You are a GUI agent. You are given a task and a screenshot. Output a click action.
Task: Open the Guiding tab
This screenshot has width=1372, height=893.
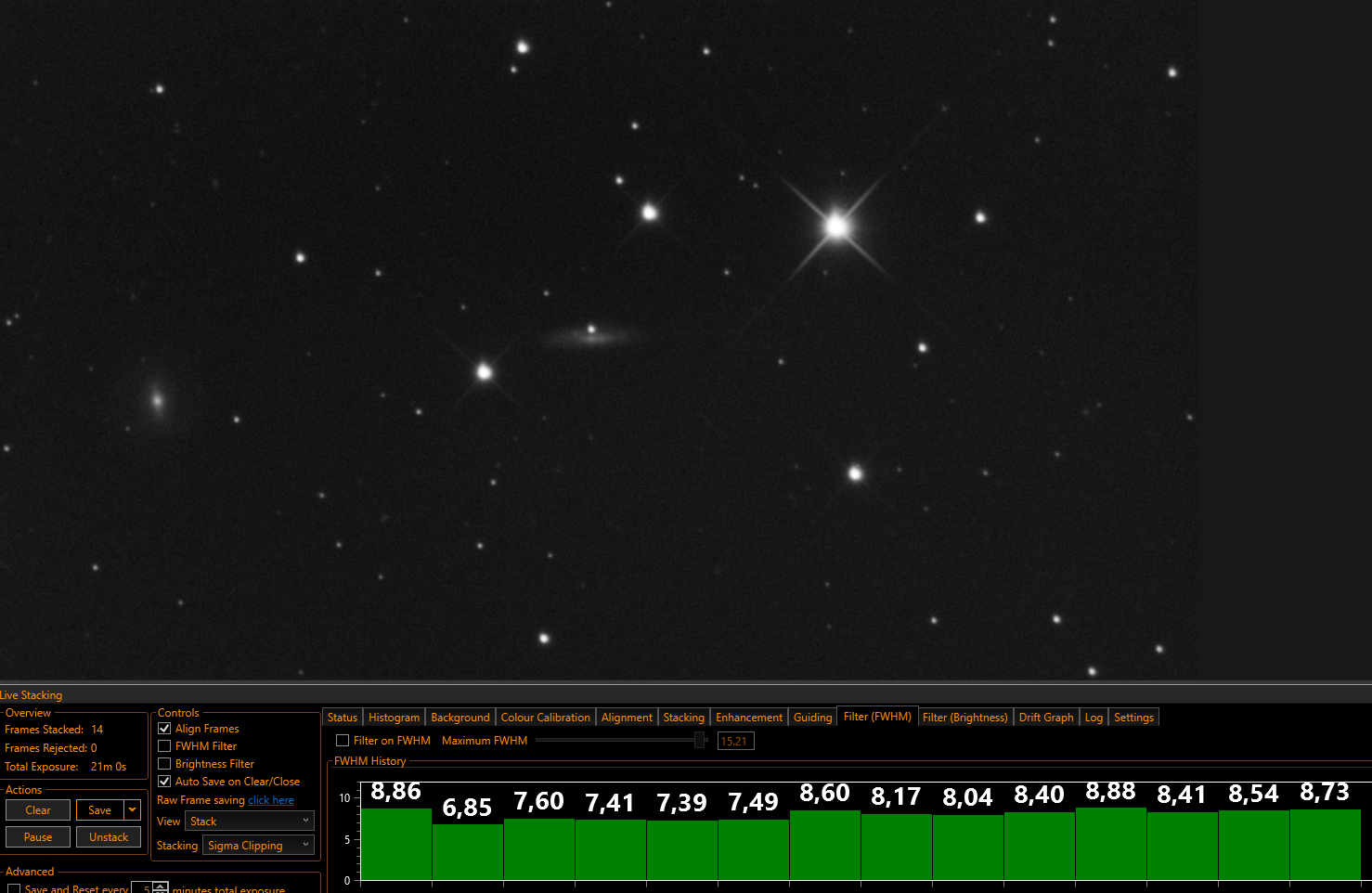812,718
